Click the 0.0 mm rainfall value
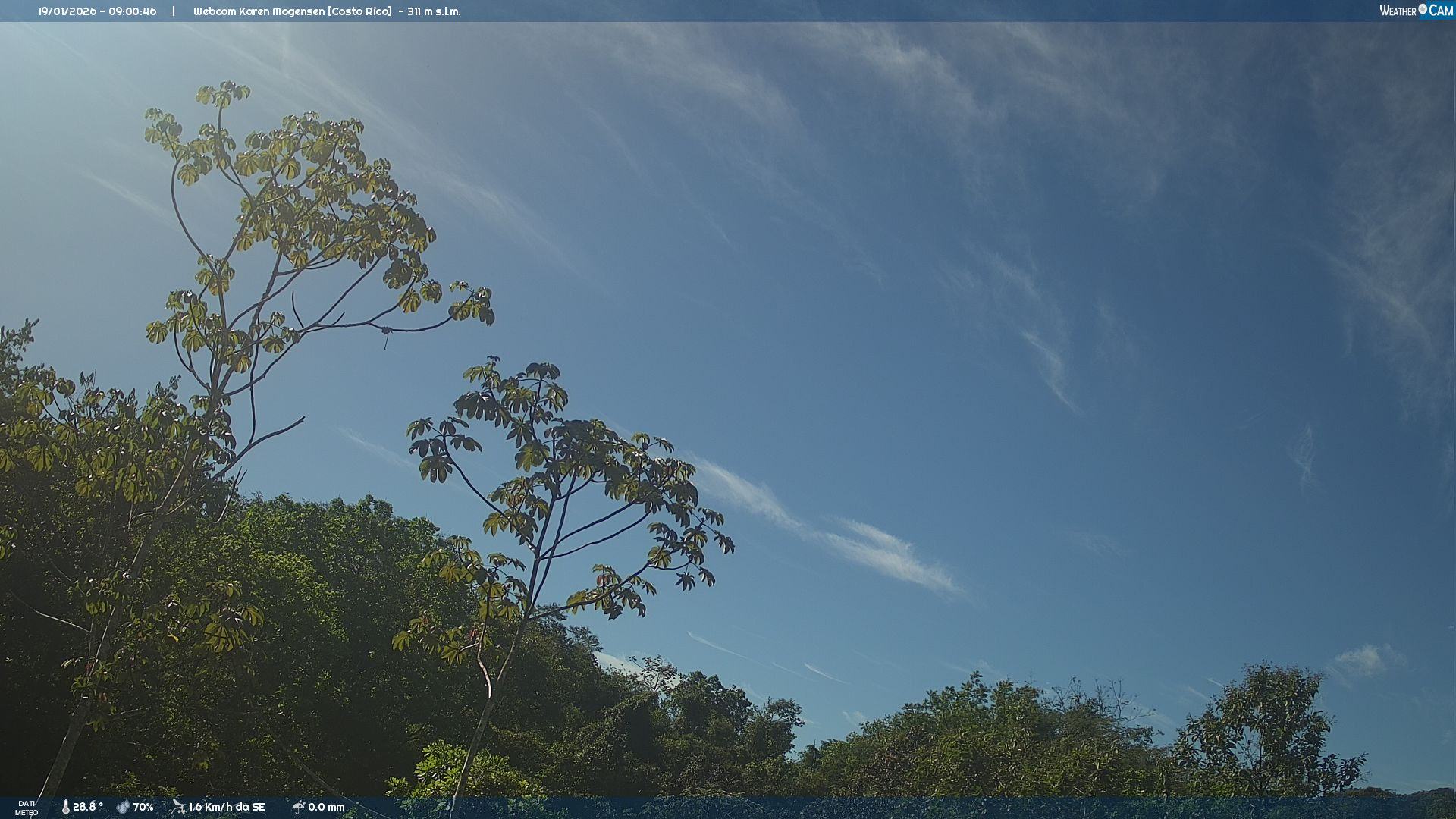 pyautogui.click(x=326, y=807)
